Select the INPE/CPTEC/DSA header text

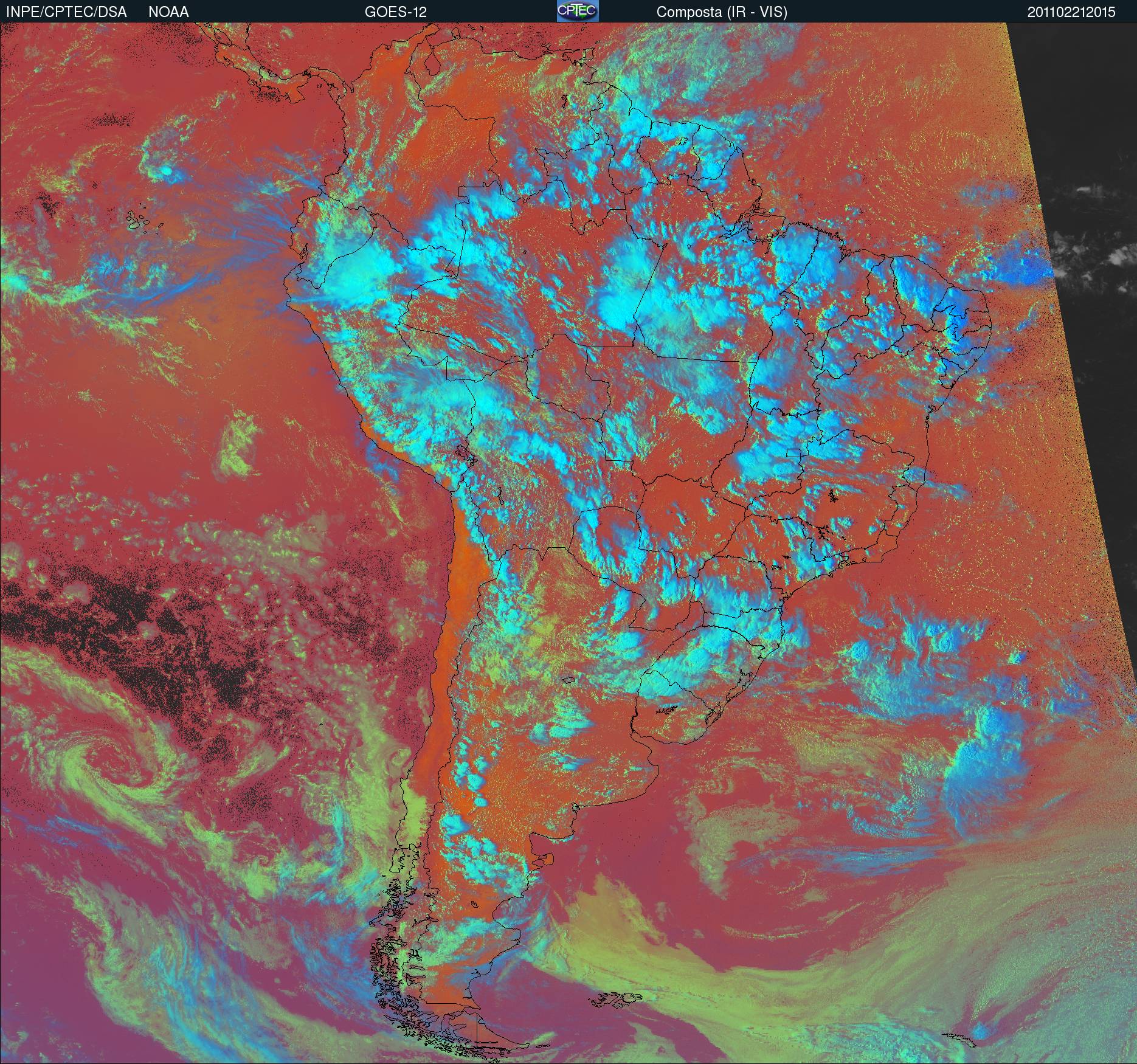(66, 12)
